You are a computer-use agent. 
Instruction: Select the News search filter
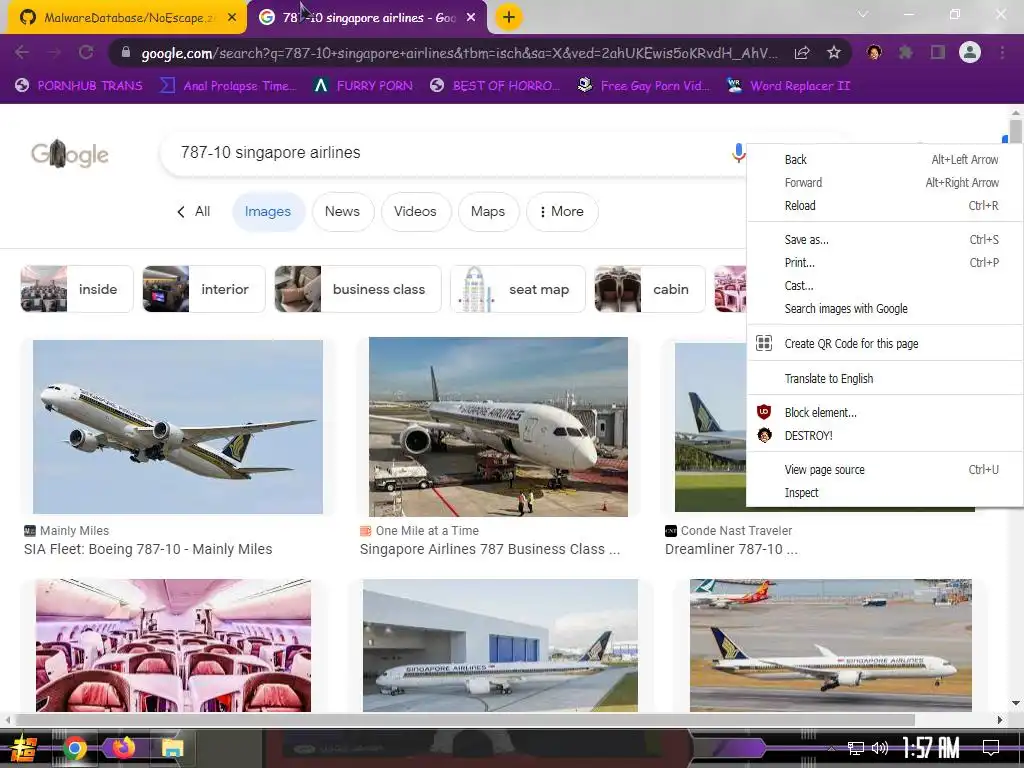[x=342, y=212]
